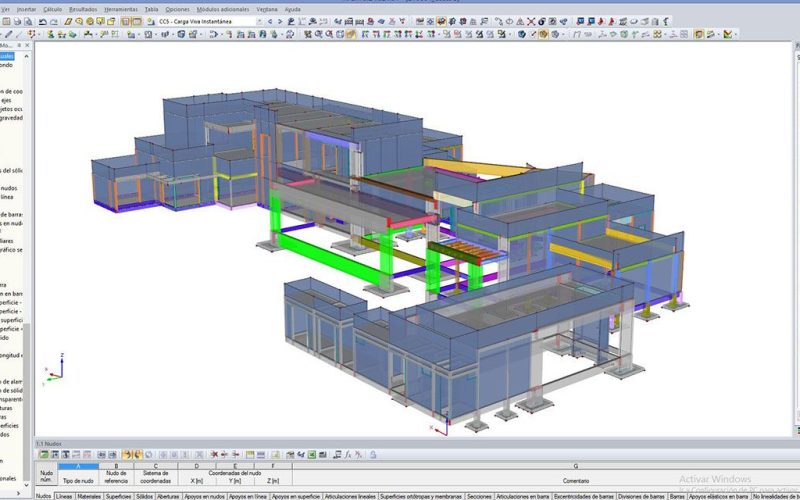Close the navigator panel
The image size is (800, 500).
point(28,45)
